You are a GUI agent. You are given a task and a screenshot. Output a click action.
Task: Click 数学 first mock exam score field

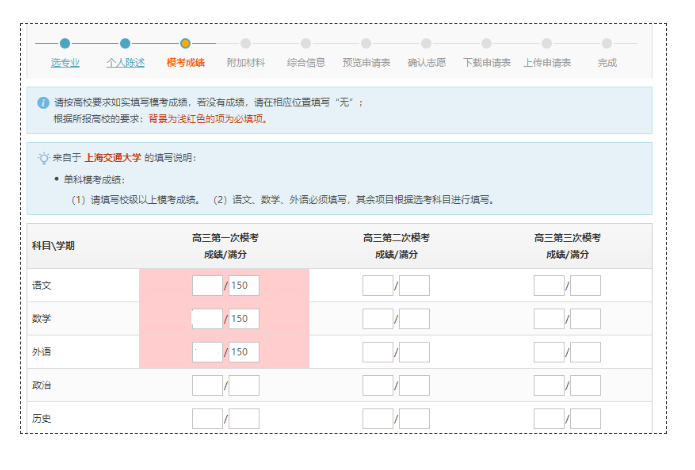207,319
